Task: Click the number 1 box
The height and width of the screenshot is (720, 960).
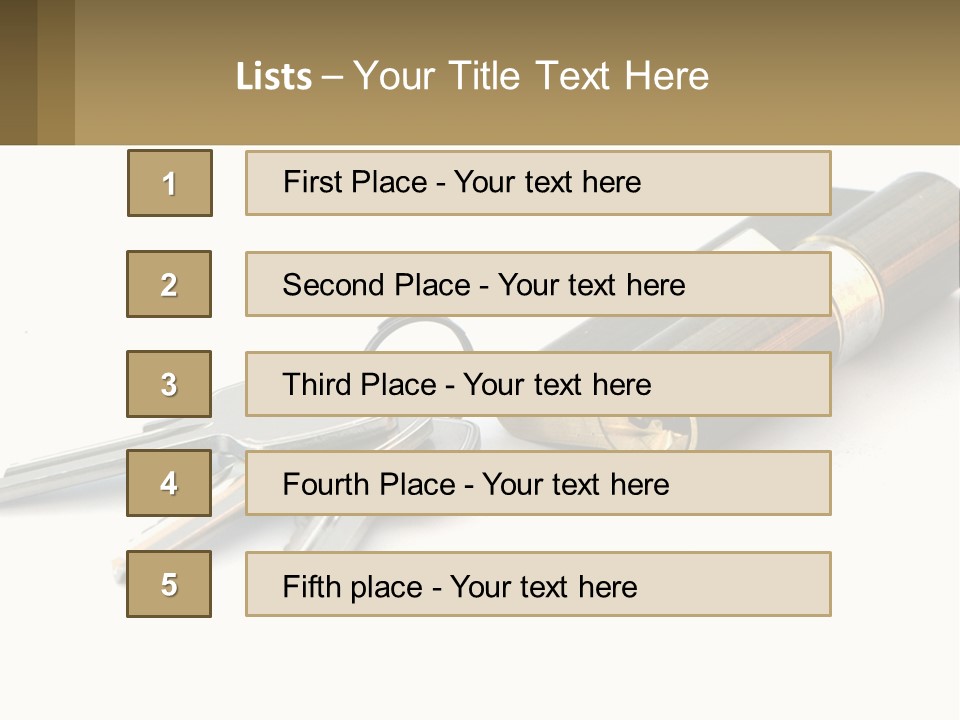Action: [x=170, y=183]
